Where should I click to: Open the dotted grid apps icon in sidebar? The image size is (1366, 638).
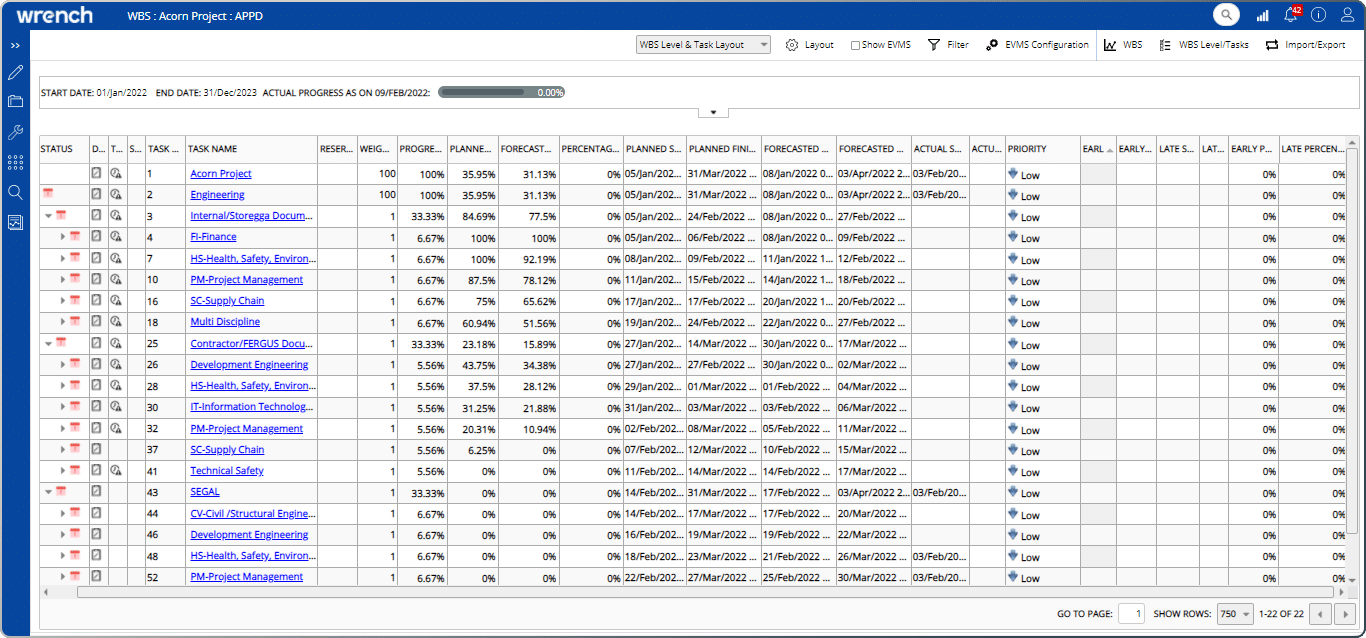tap(15, 162)
